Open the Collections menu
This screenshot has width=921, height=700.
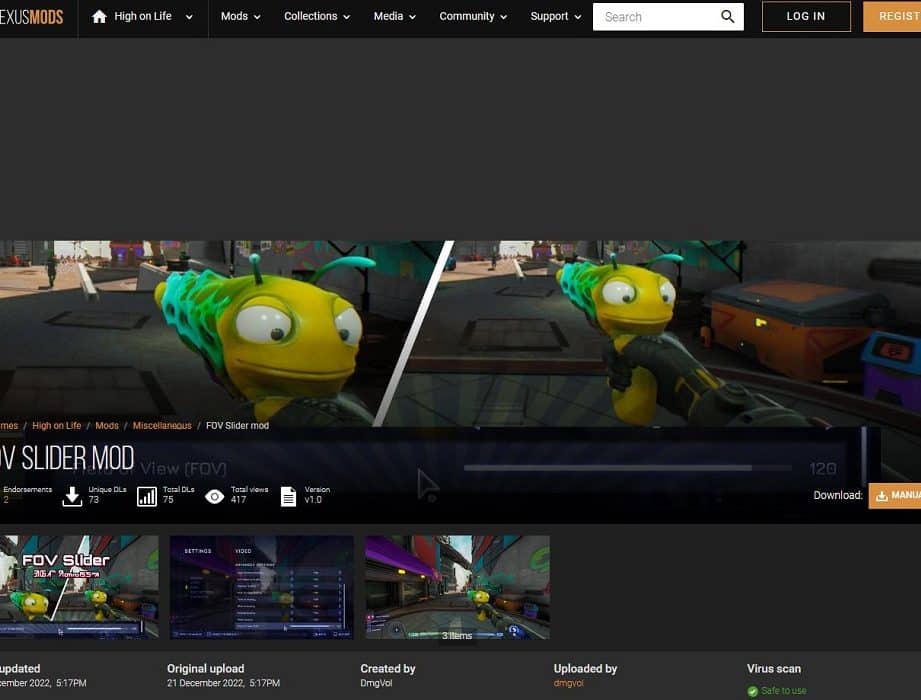(x=317, y=16)
